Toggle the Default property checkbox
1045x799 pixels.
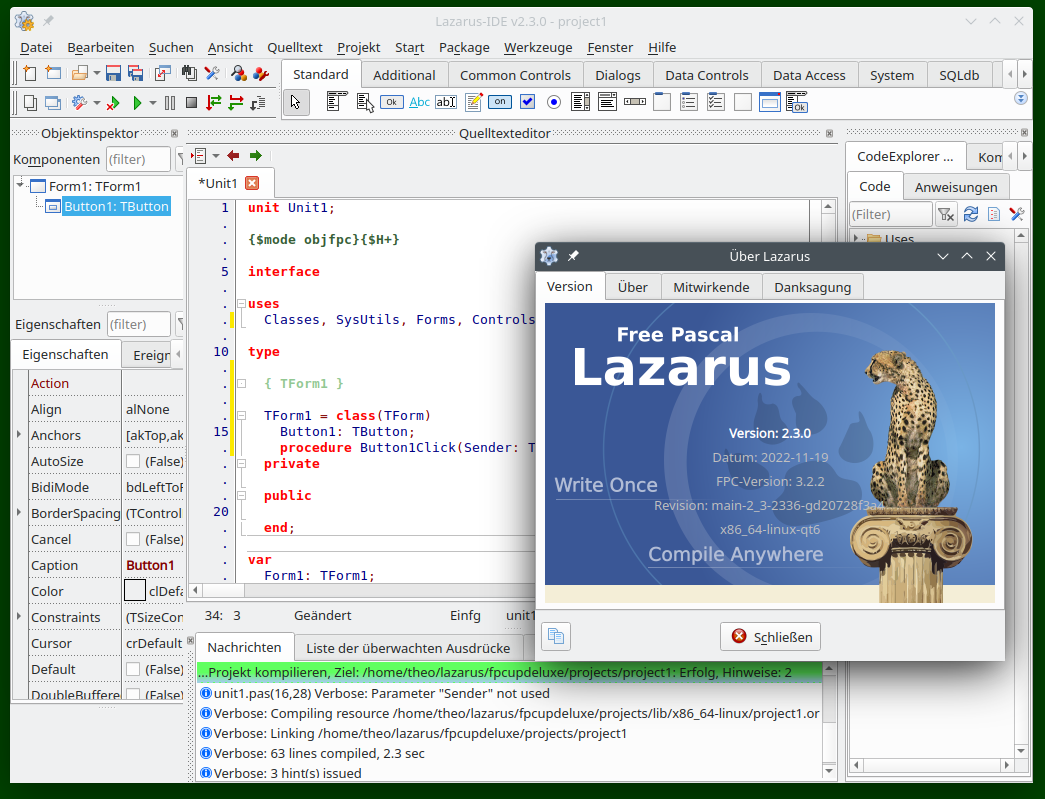tap(133, 669)
